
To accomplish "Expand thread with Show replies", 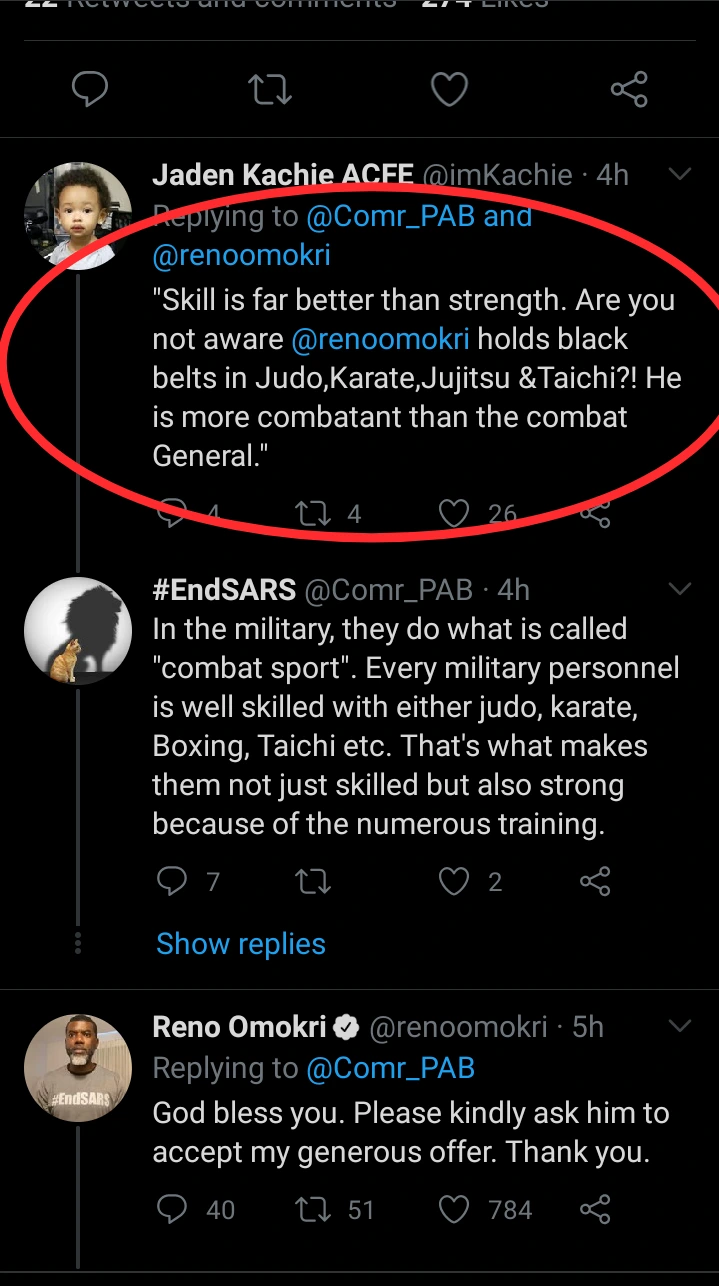I will pyautogui.click(x=241, y=944).
